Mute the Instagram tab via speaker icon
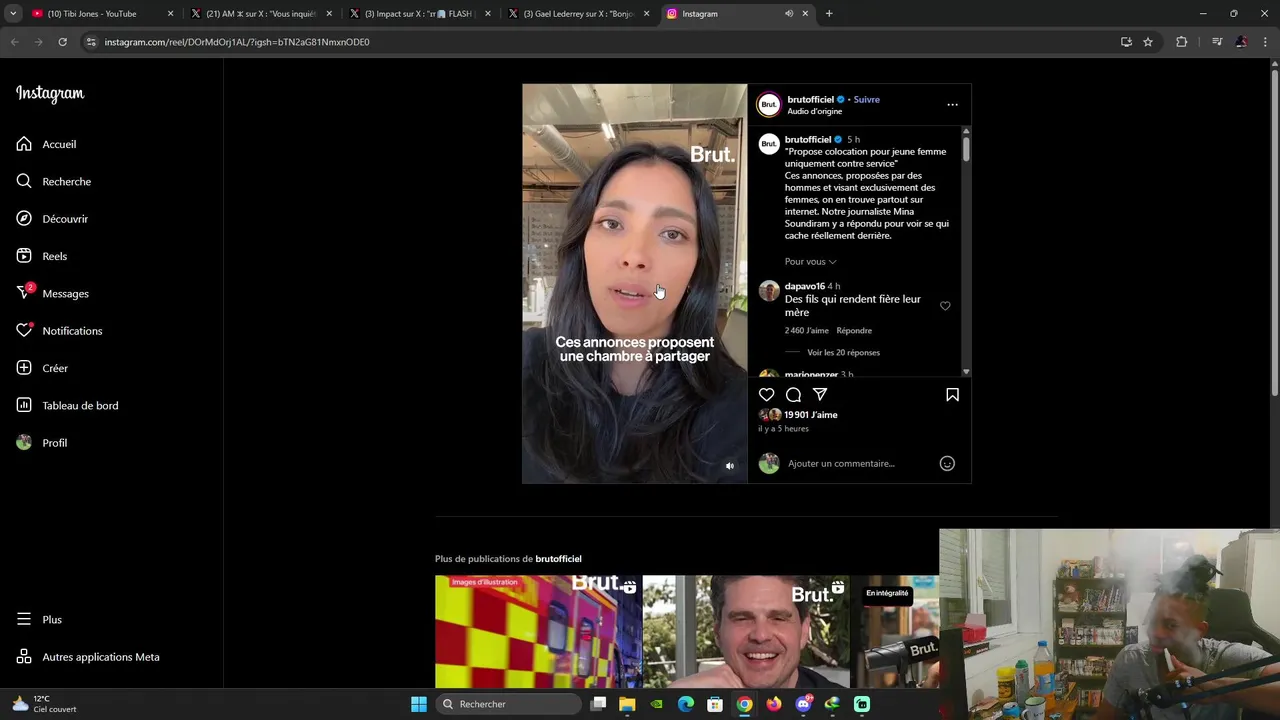Image resolution: width=1280 pixels, height=720 pixels. tap(789, 14)
